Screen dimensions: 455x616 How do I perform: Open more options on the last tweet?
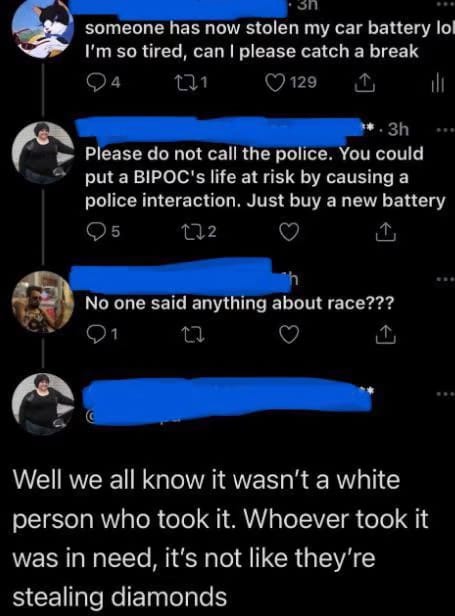coord(445,393)
